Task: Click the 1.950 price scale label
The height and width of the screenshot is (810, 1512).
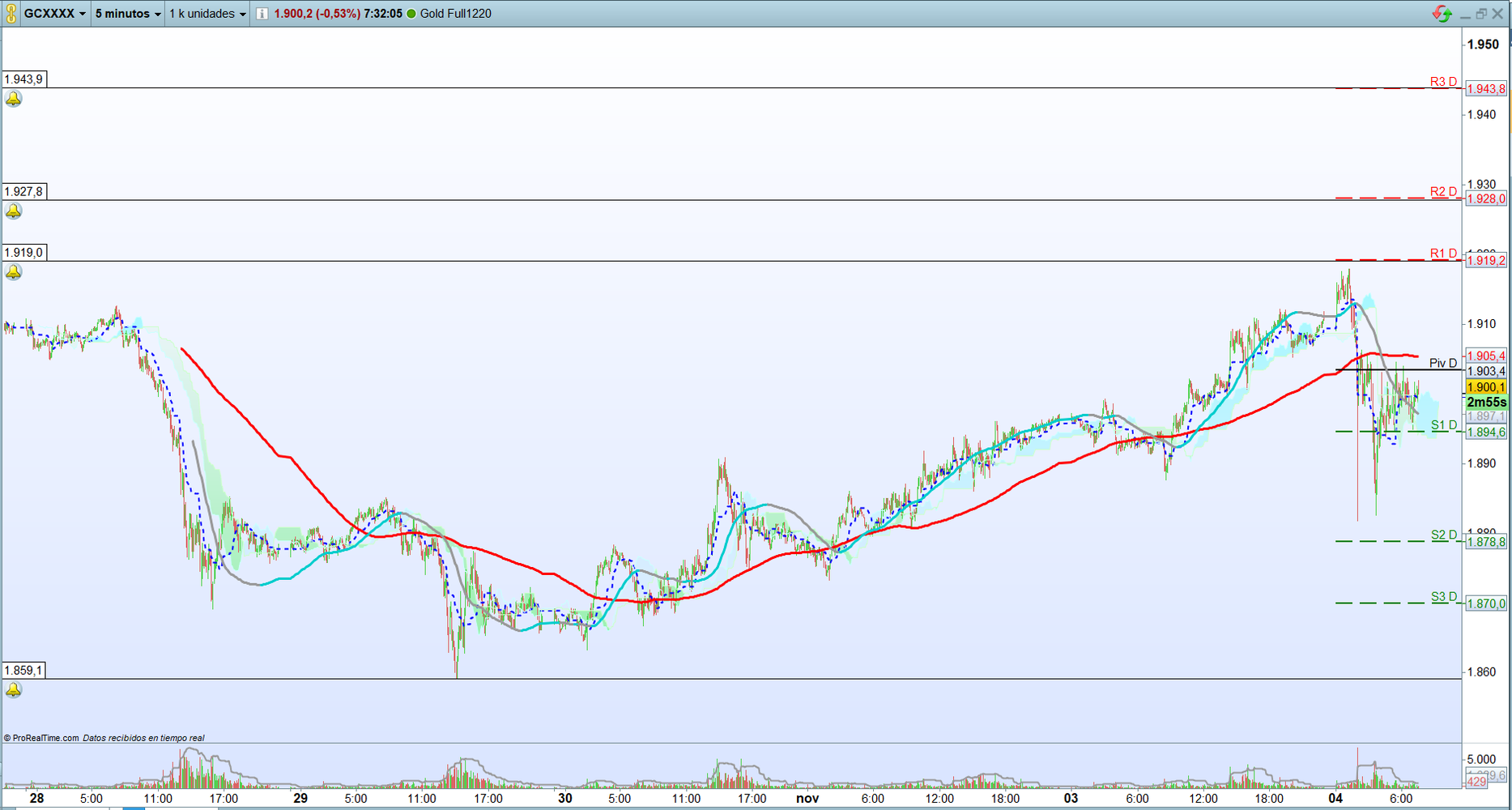Action: point(1484,45)
